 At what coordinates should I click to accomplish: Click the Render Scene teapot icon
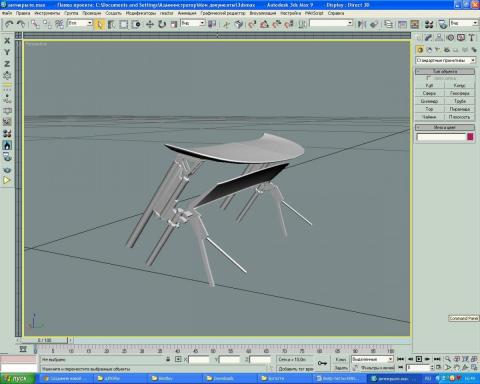[443, 24]
